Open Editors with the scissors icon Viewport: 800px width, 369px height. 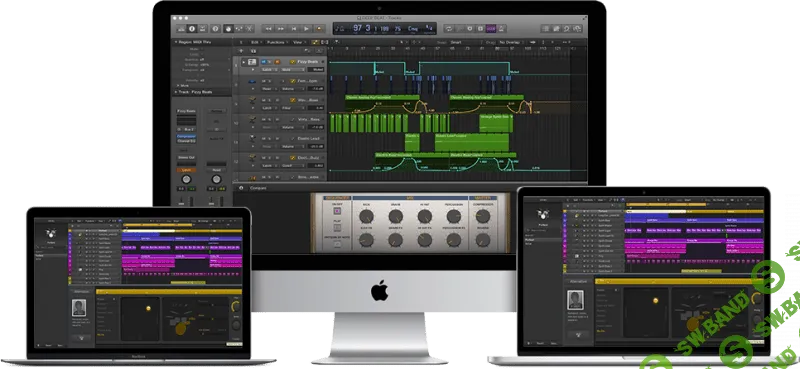(249, 29)
